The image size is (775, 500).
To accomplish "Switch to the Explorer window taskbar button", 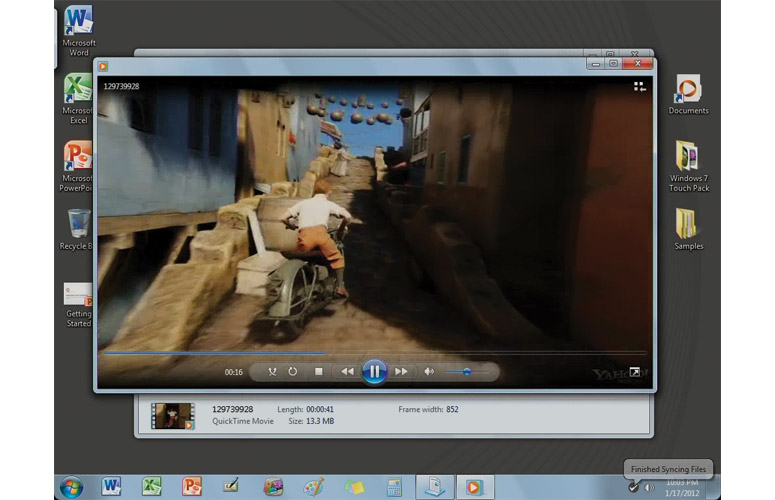I will pos(435,487).
